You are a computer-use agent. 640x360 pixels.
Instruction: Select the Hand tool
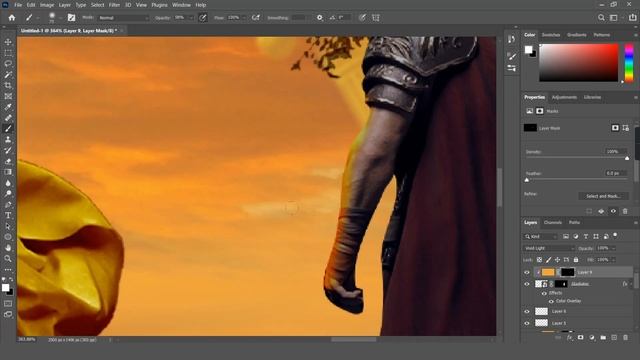pyautogui.click(x=8, y=248)
